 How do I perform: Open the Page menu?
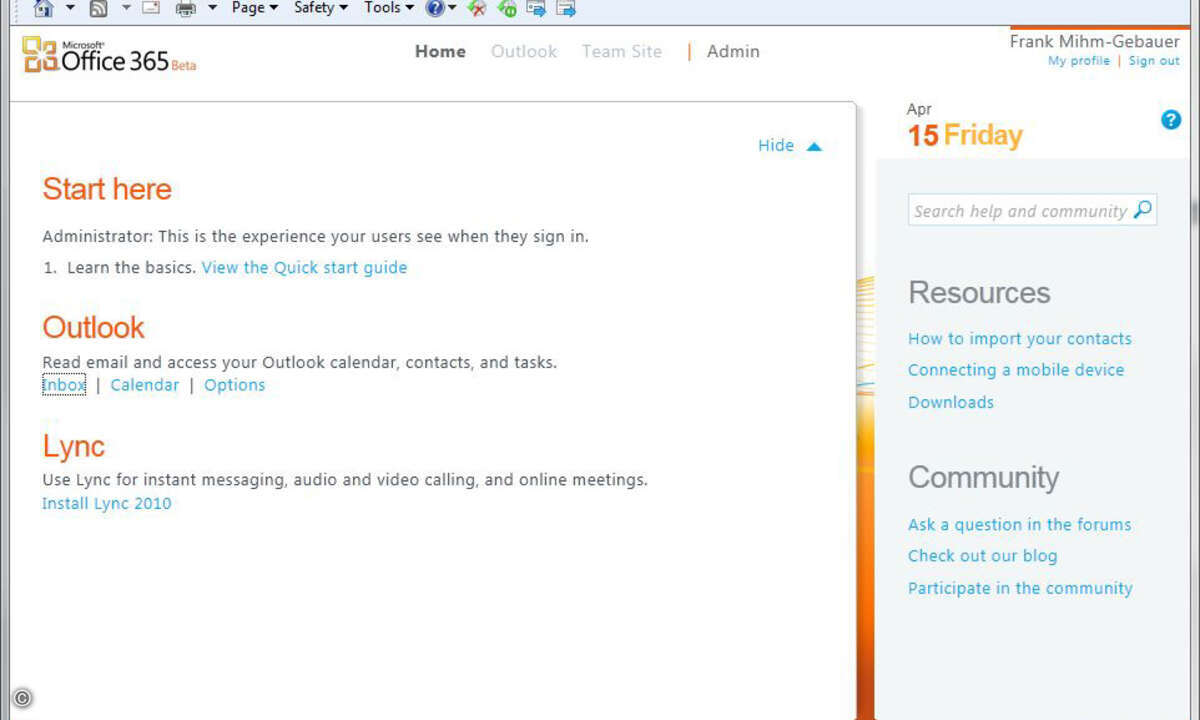point(254,8)
